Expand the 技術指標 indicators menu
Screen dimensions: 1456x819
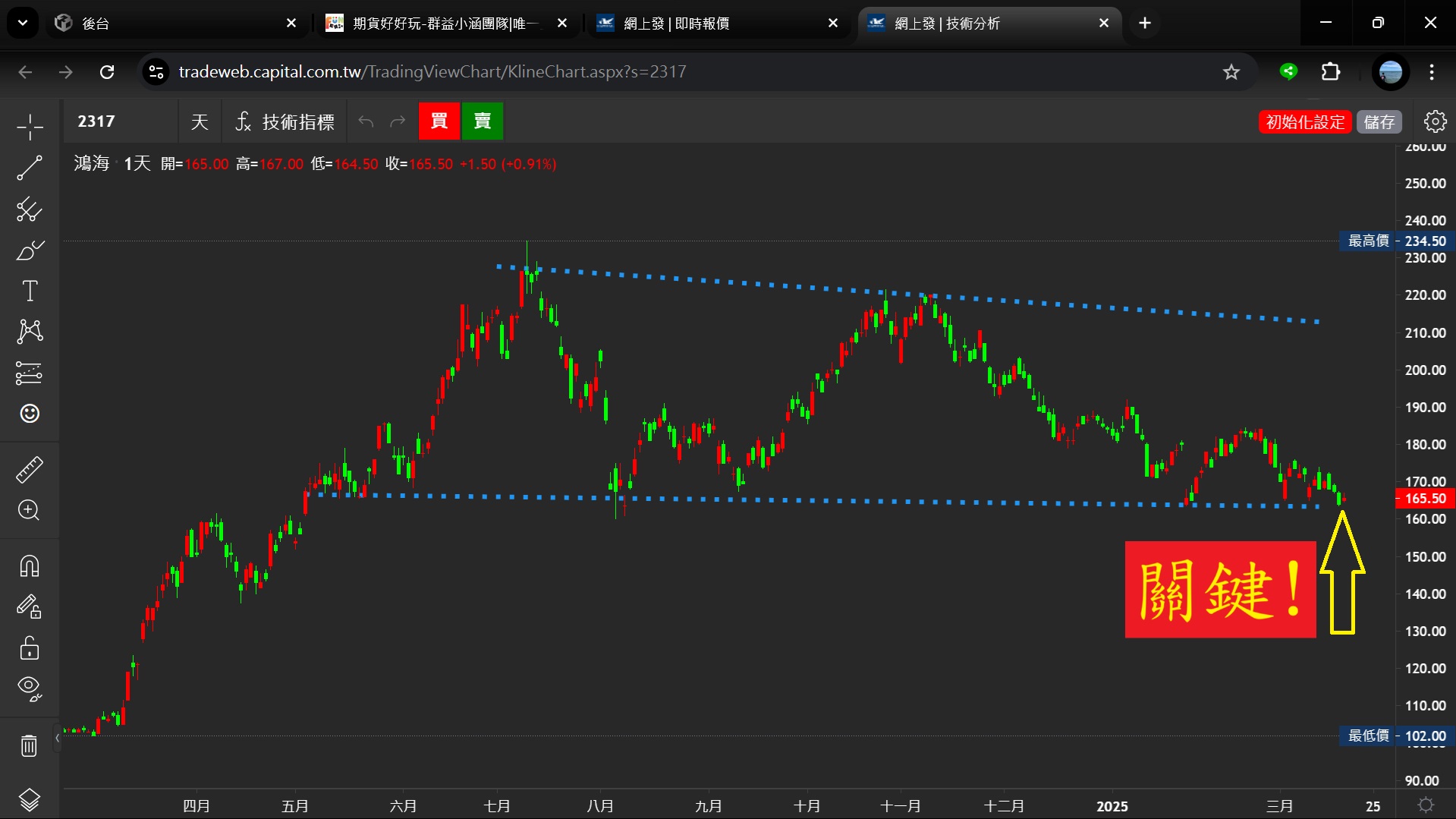click(285, 121)
